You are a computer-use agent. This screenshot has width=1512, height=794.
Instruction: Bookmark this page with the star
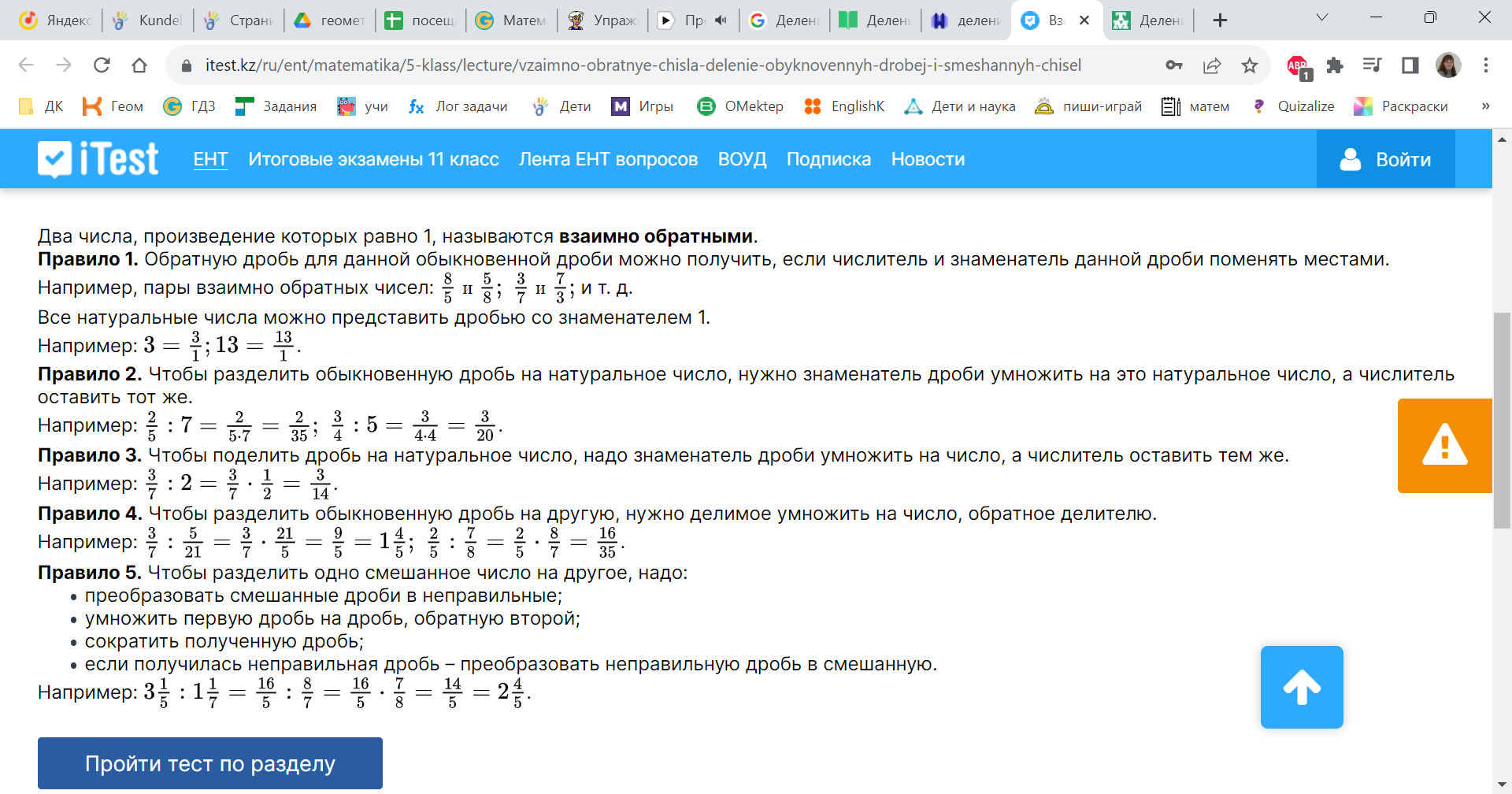1250,65
